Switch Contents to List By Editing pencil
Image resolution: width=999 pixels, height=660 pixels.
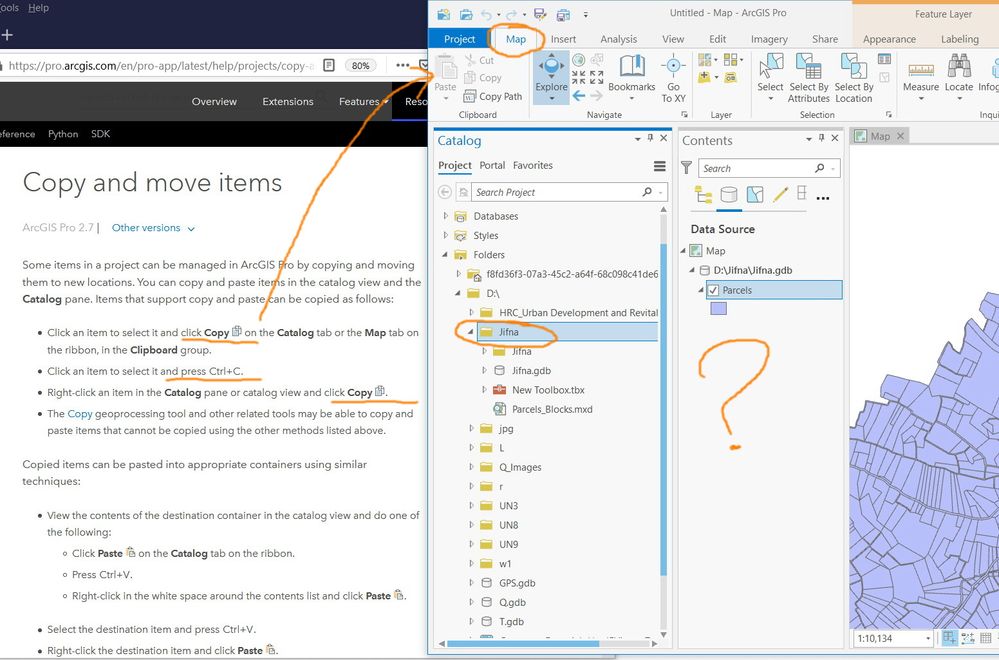(x=780, y=195)
